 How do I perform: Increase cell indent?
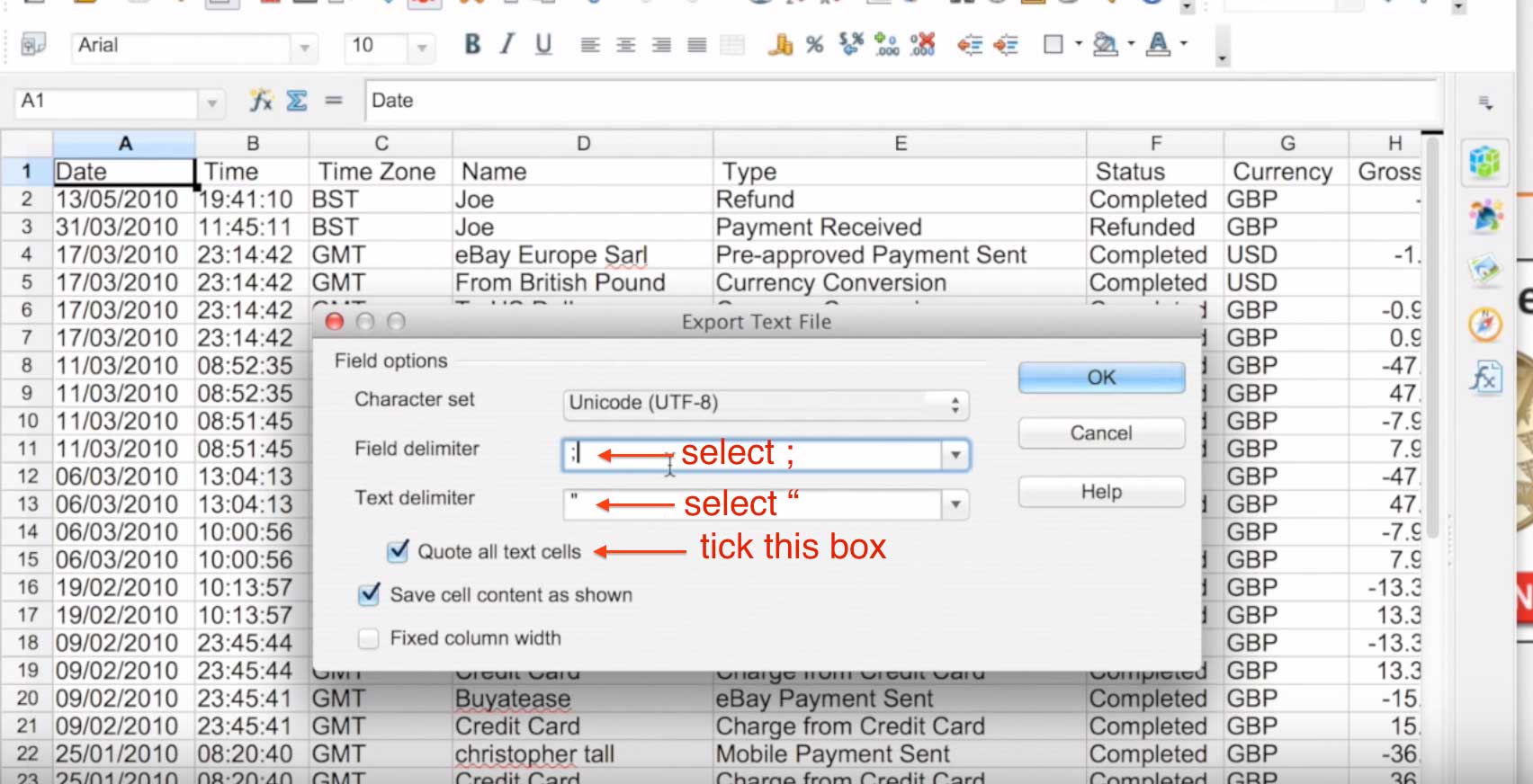(x=1006, y=44)
